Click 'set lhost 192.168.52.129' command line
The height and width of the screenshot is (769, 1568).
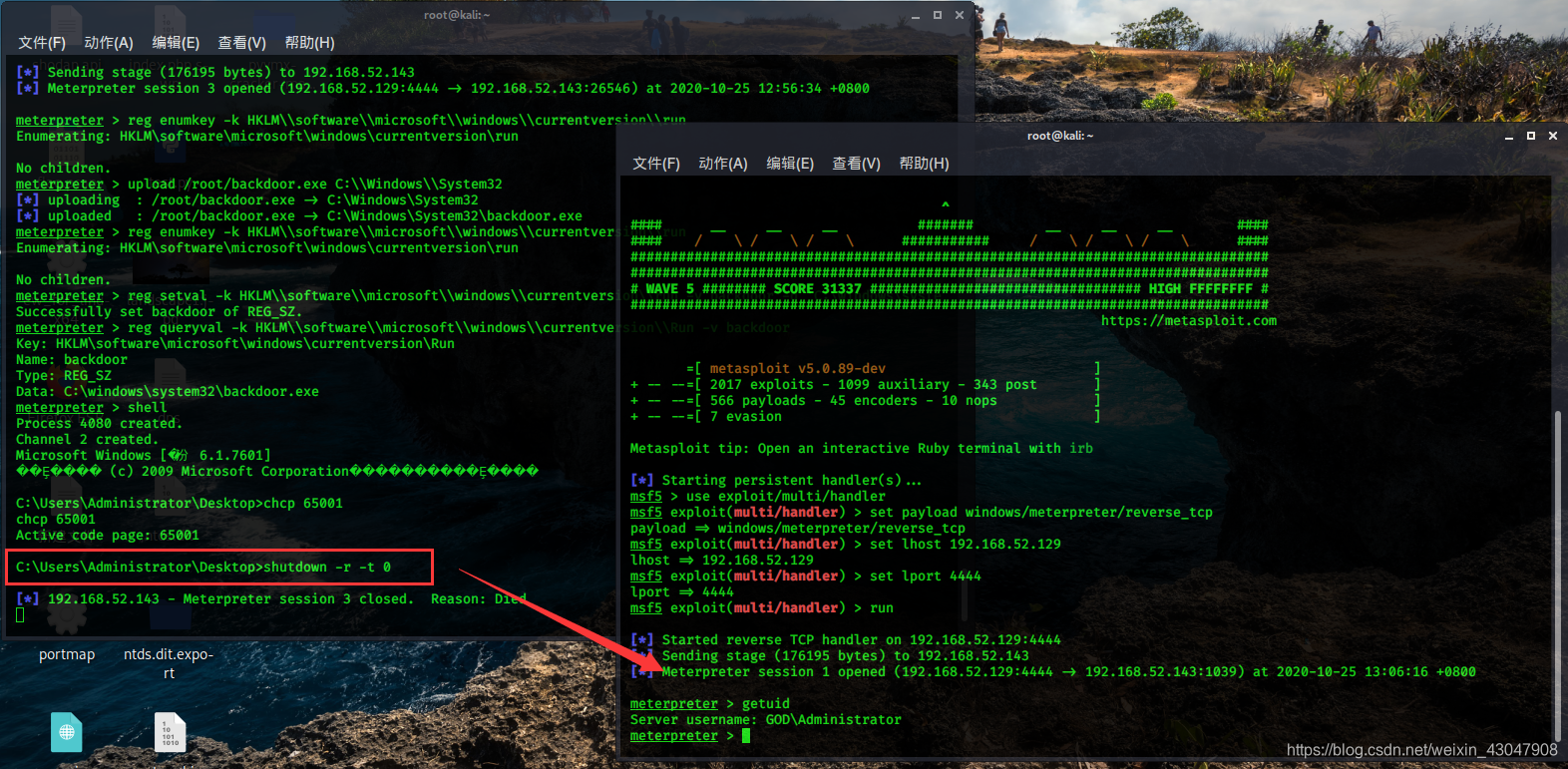846,544
